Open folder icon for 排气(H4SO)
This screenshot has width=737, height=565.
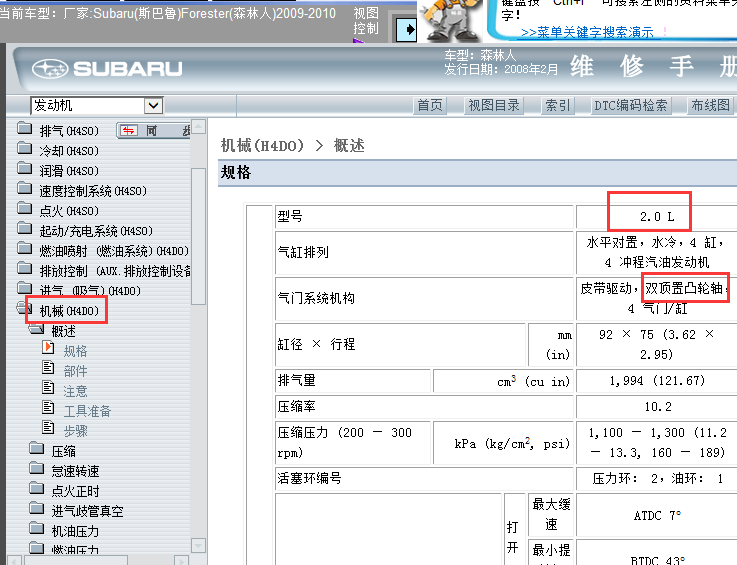click(x=24, y=129)
